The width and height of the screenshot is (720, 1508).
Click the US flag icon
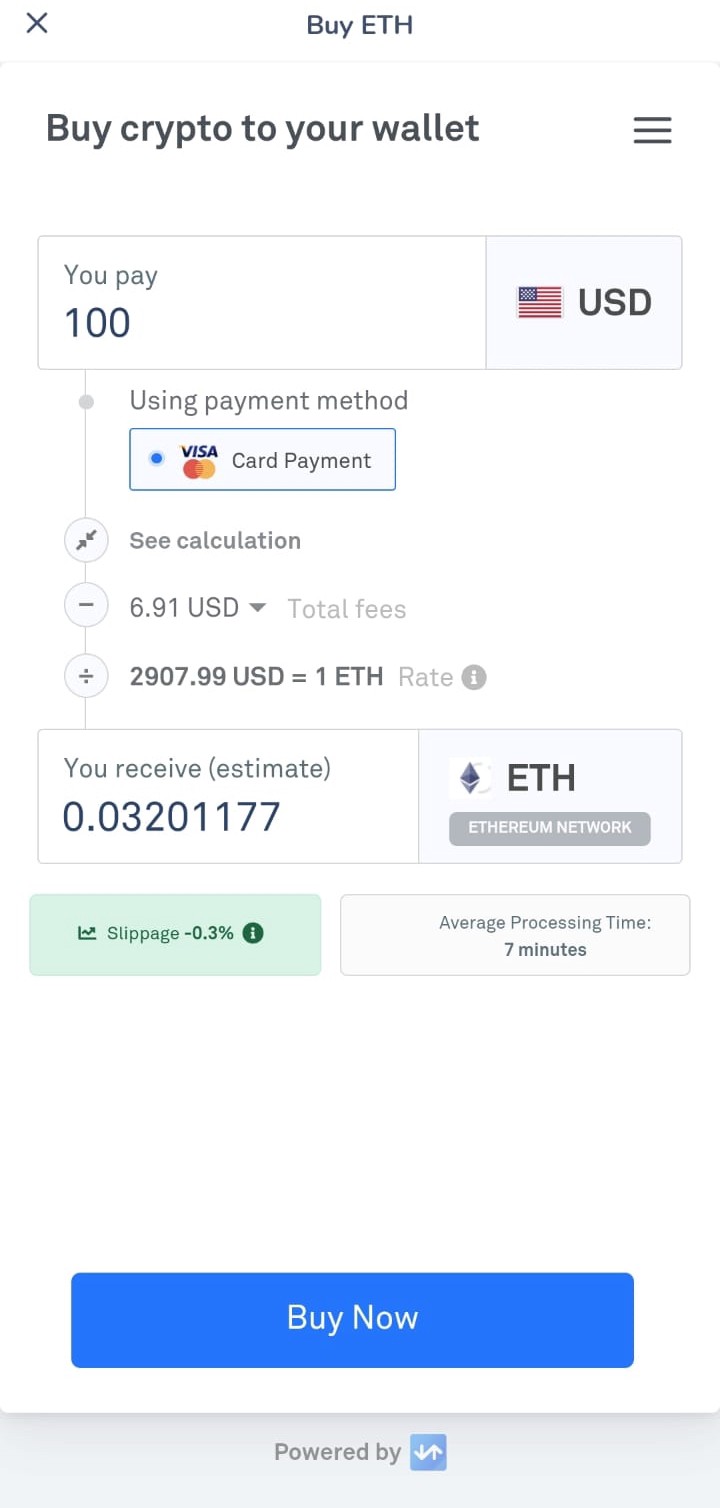540,302
